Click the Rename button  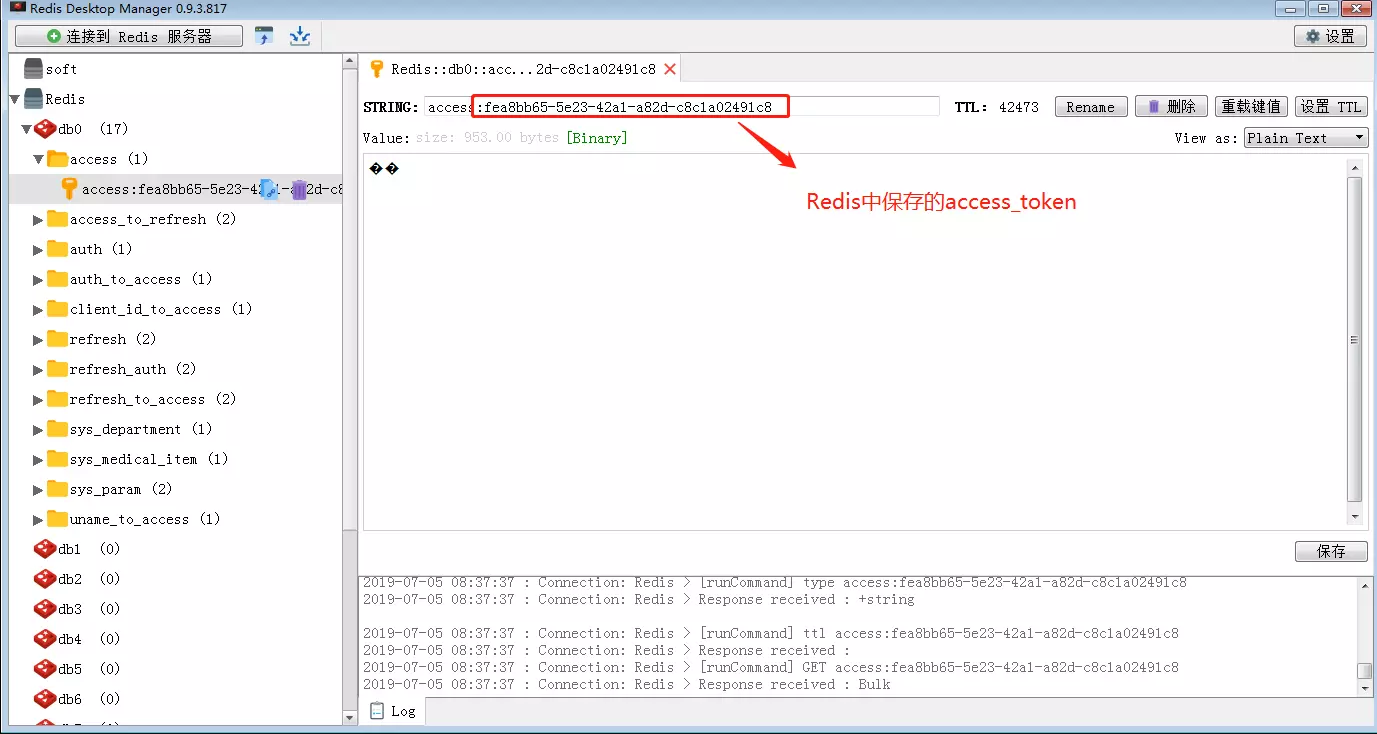(1091, 107)
